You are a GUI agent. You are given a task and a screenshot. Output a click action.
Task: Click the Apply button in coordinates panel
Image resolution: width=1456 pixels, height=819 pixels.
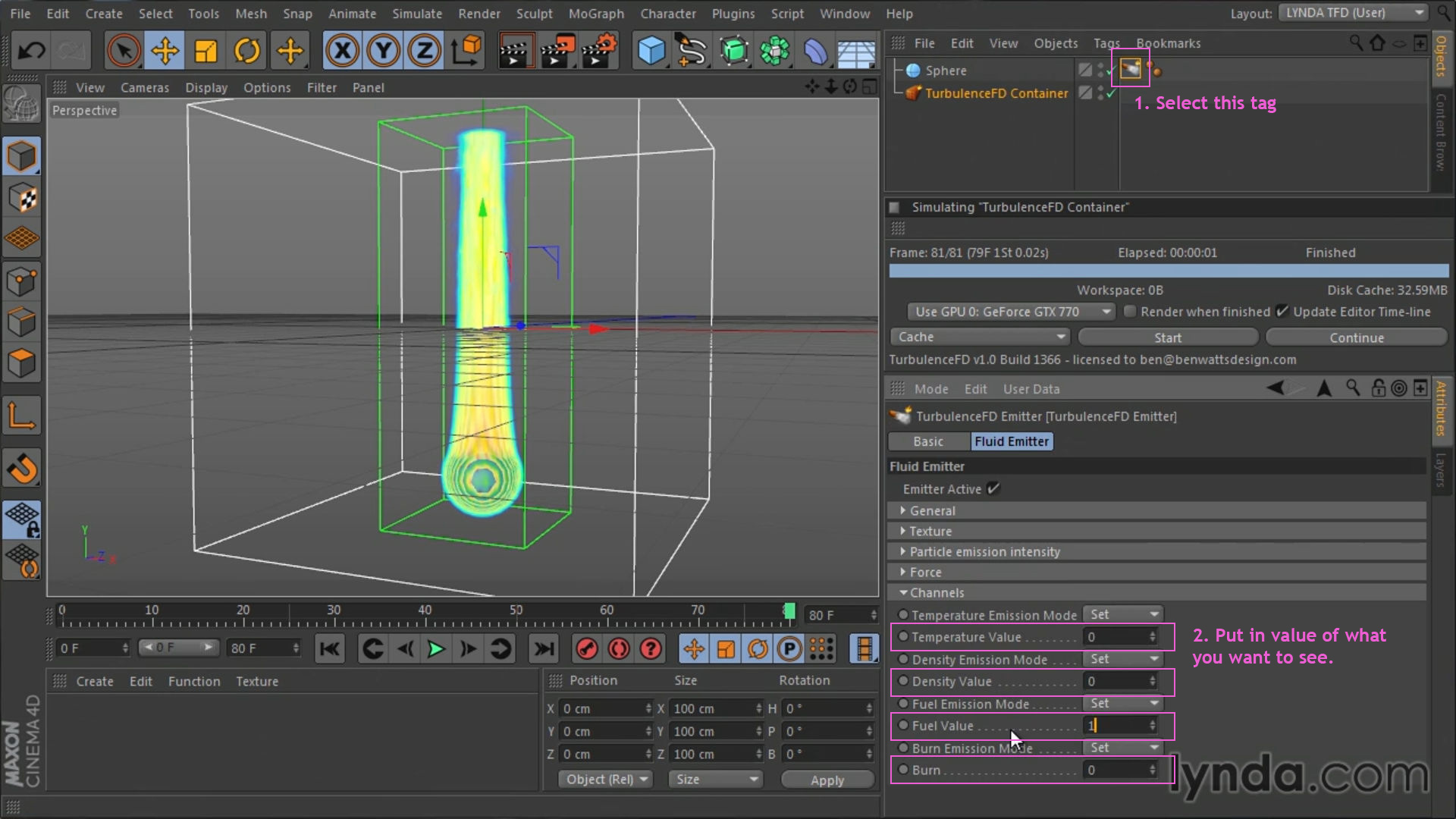tap(827, 780)
